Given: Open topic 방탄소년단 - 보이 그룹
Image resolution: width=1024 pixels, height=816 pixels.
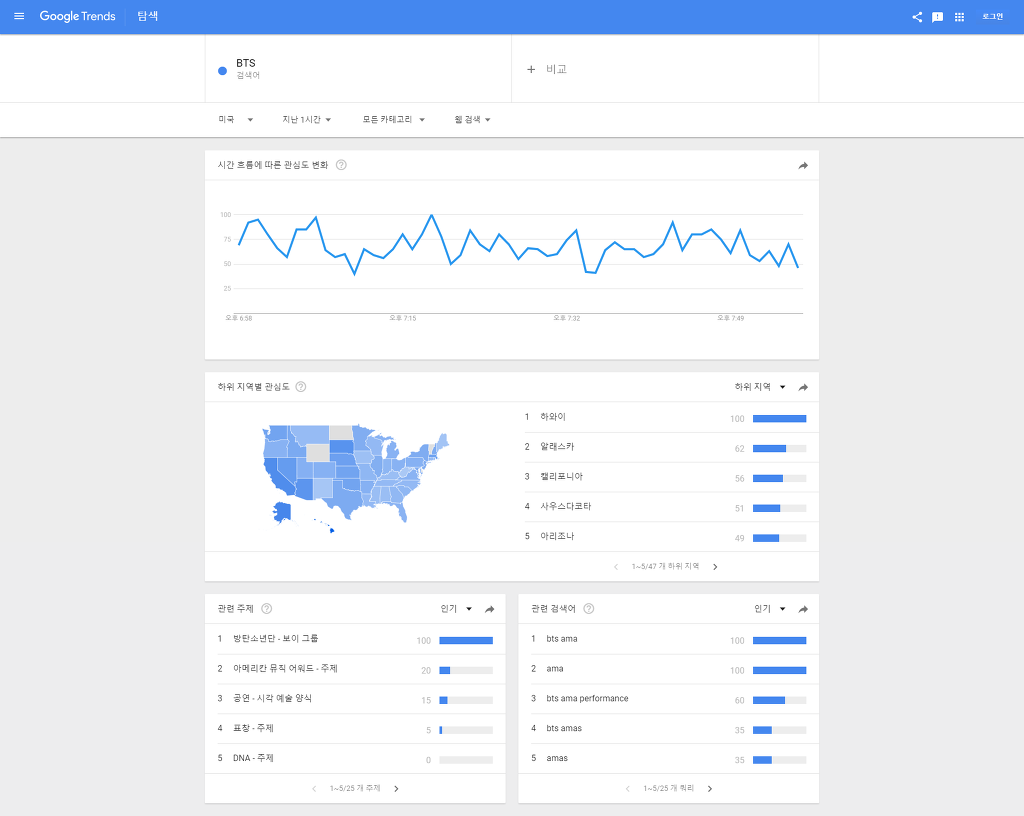Looking at the screenshot, I should 276,638.
